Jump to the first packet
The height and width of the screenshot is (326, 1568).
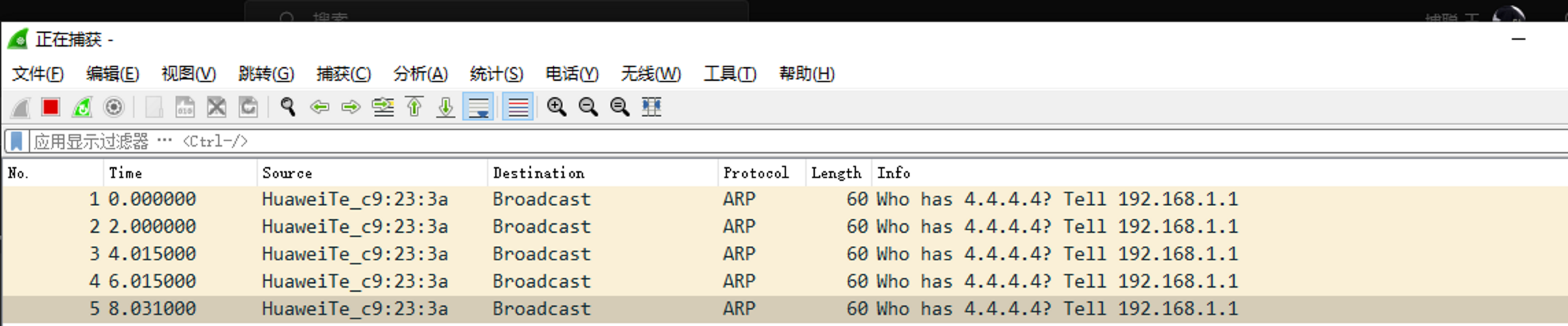[x=414, y=108]
